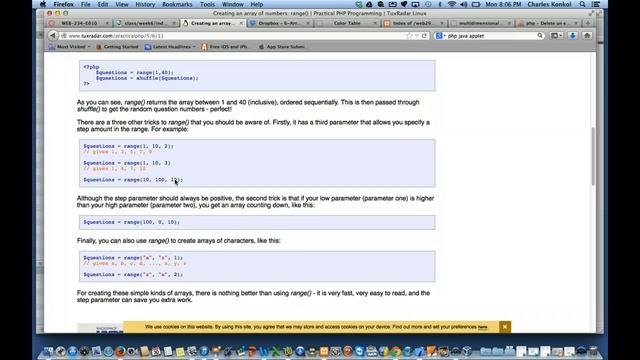Click the vertical scrollbar thumb of the page

[x=593, y=156]
